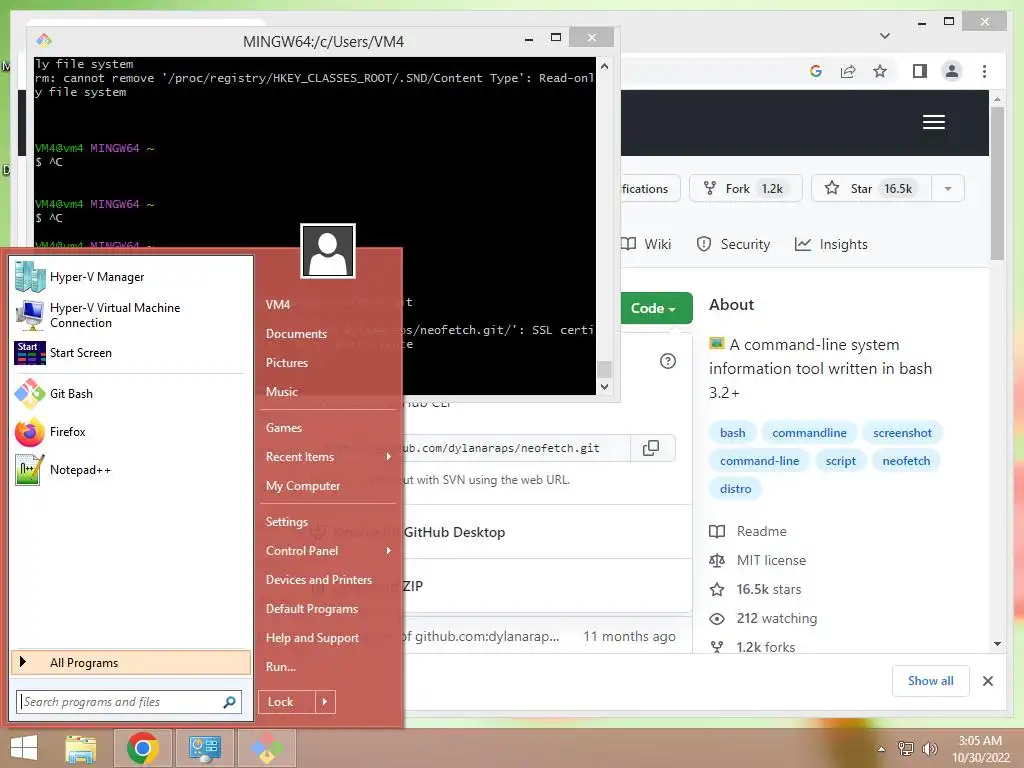Toggle Chrome side panel
Screen dimensions: 1024x768
point(920,71)
